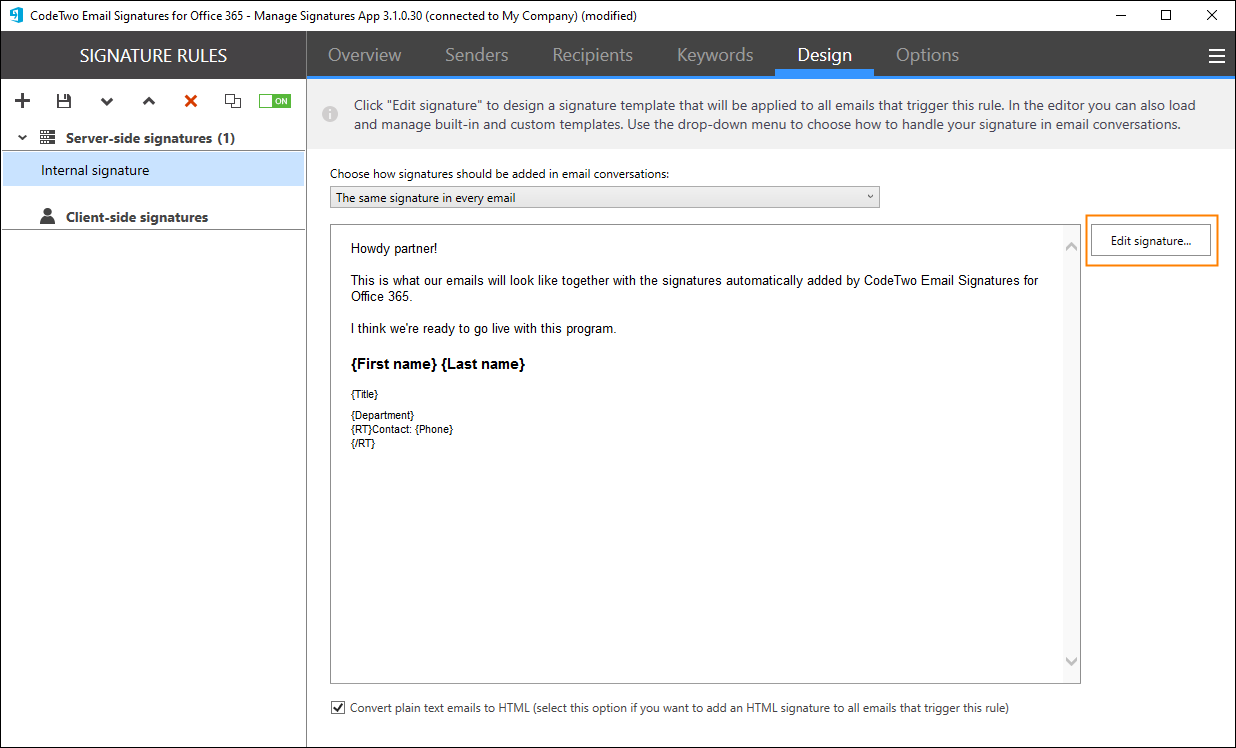
Task: Move the selected rule down
Action: [x=107, y=101]
